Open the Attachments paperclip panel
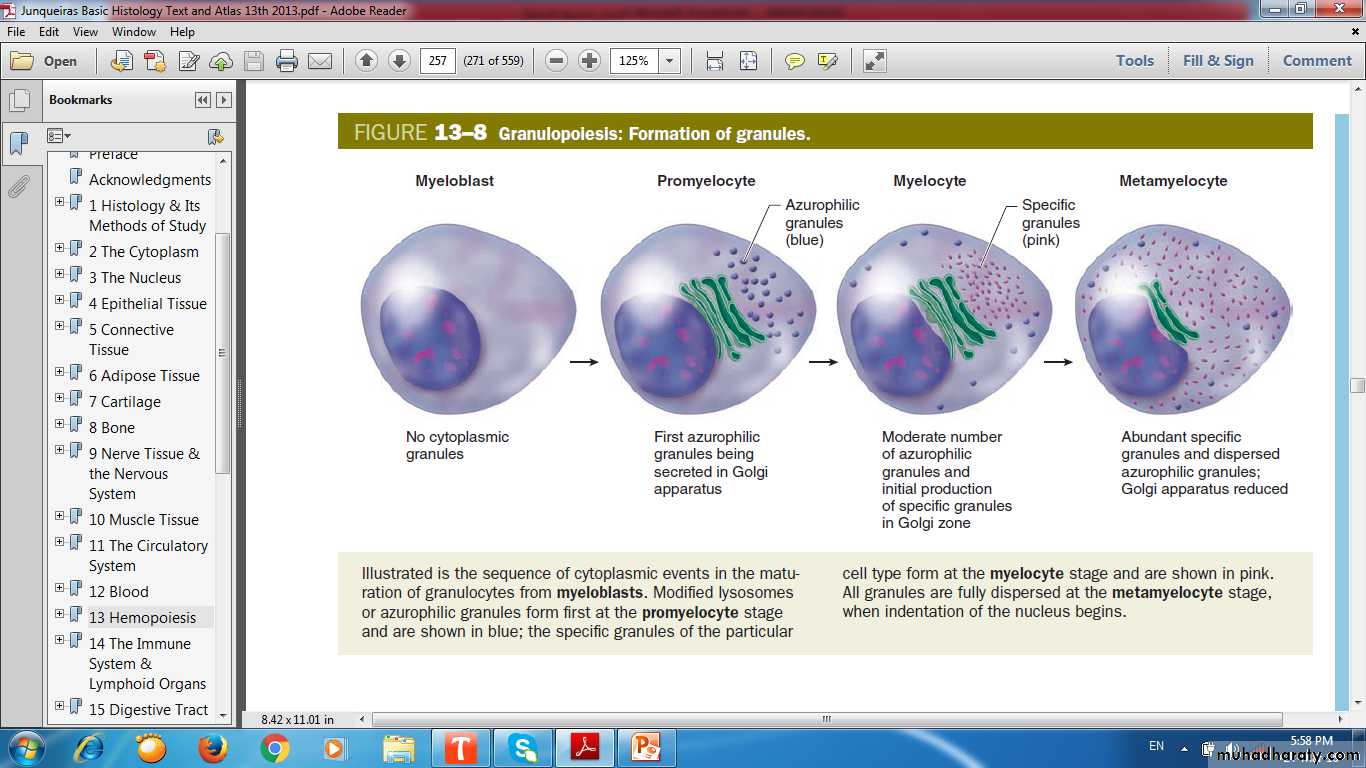The image size is (1366, 768). [x=18, y=187]
